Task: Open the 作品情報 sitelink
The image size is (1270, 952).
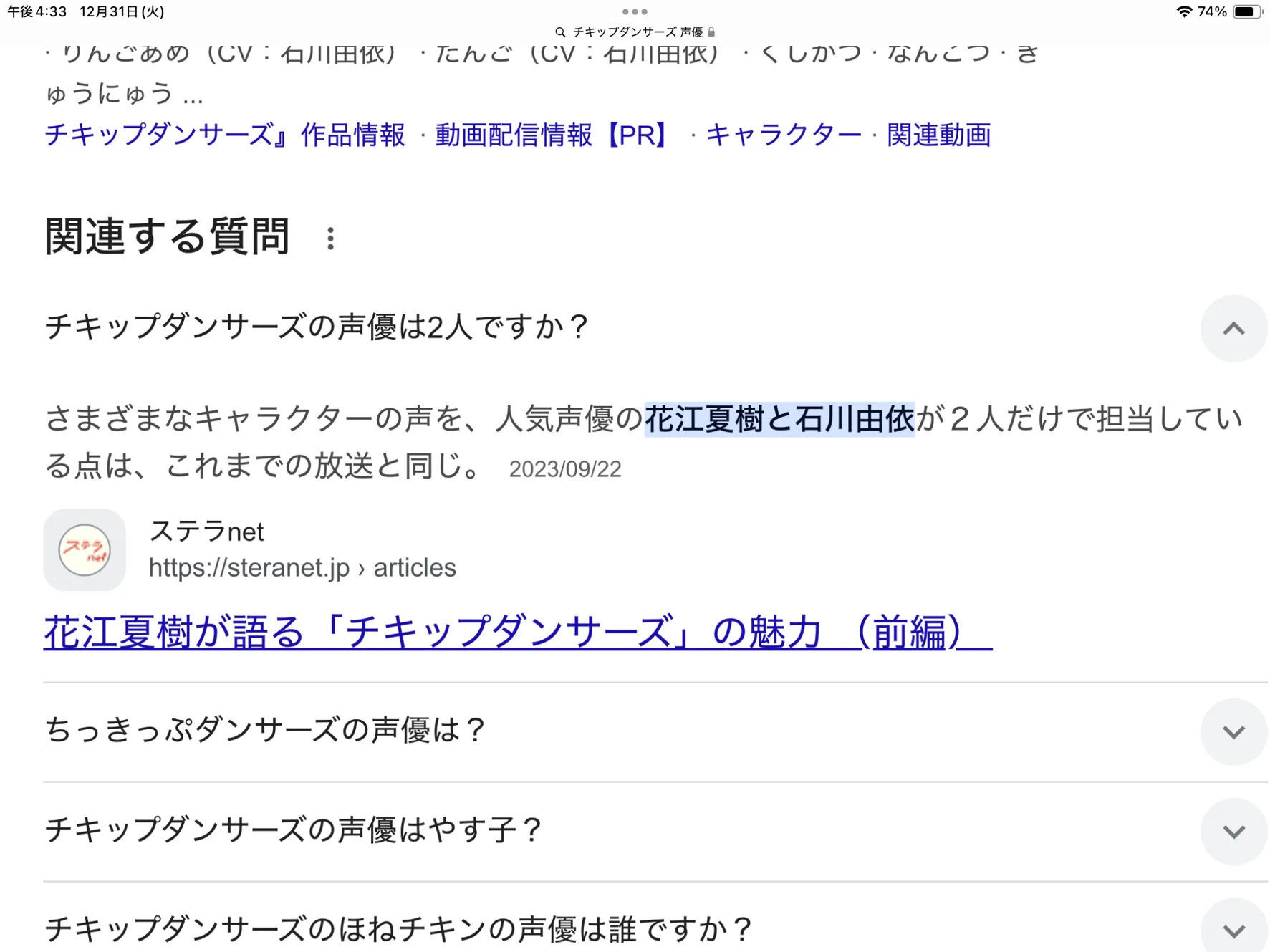Action: tap(225, 135)
